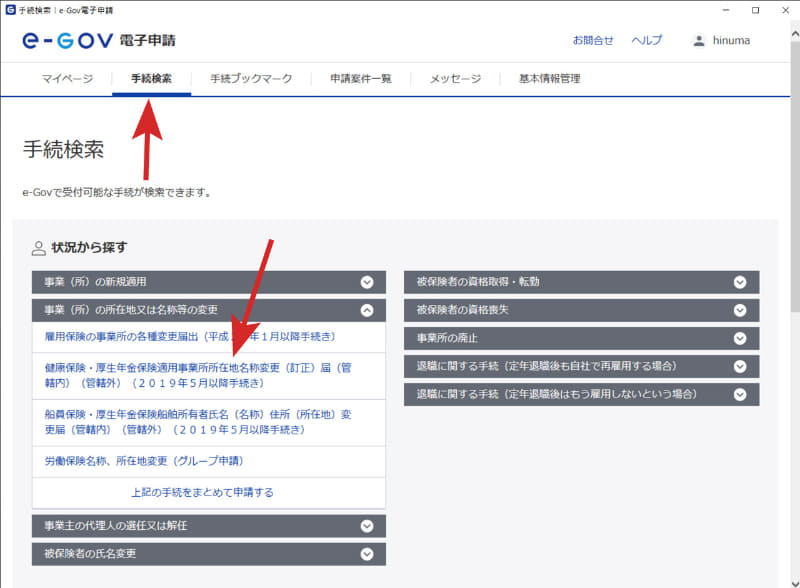Click the scrollbar up arrow
This screenshot has width=800, height=588.
[x=795, y=34]
